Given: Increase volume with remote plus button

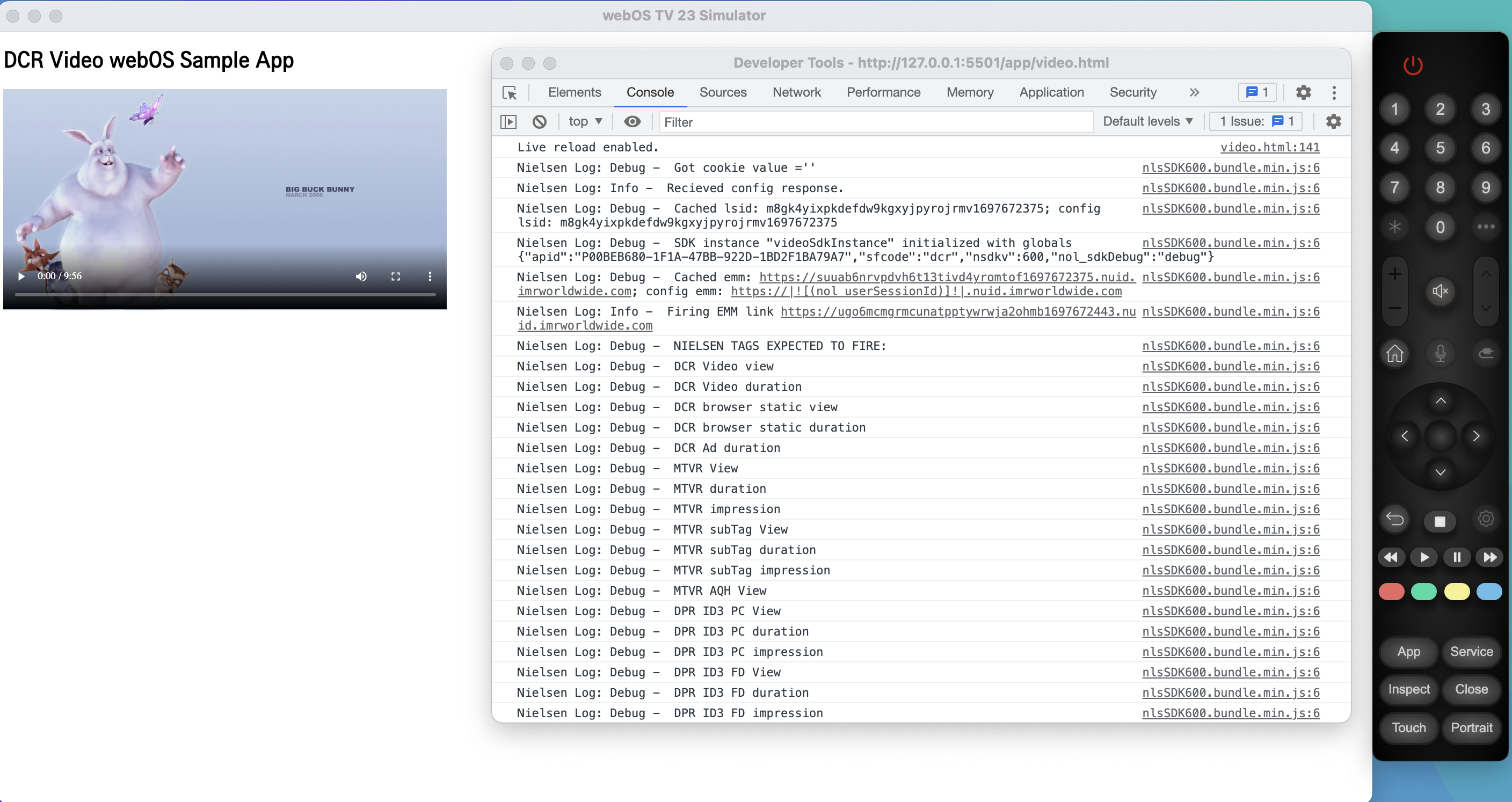Looking at the screenshot, I should click(x=1394, y=274).
